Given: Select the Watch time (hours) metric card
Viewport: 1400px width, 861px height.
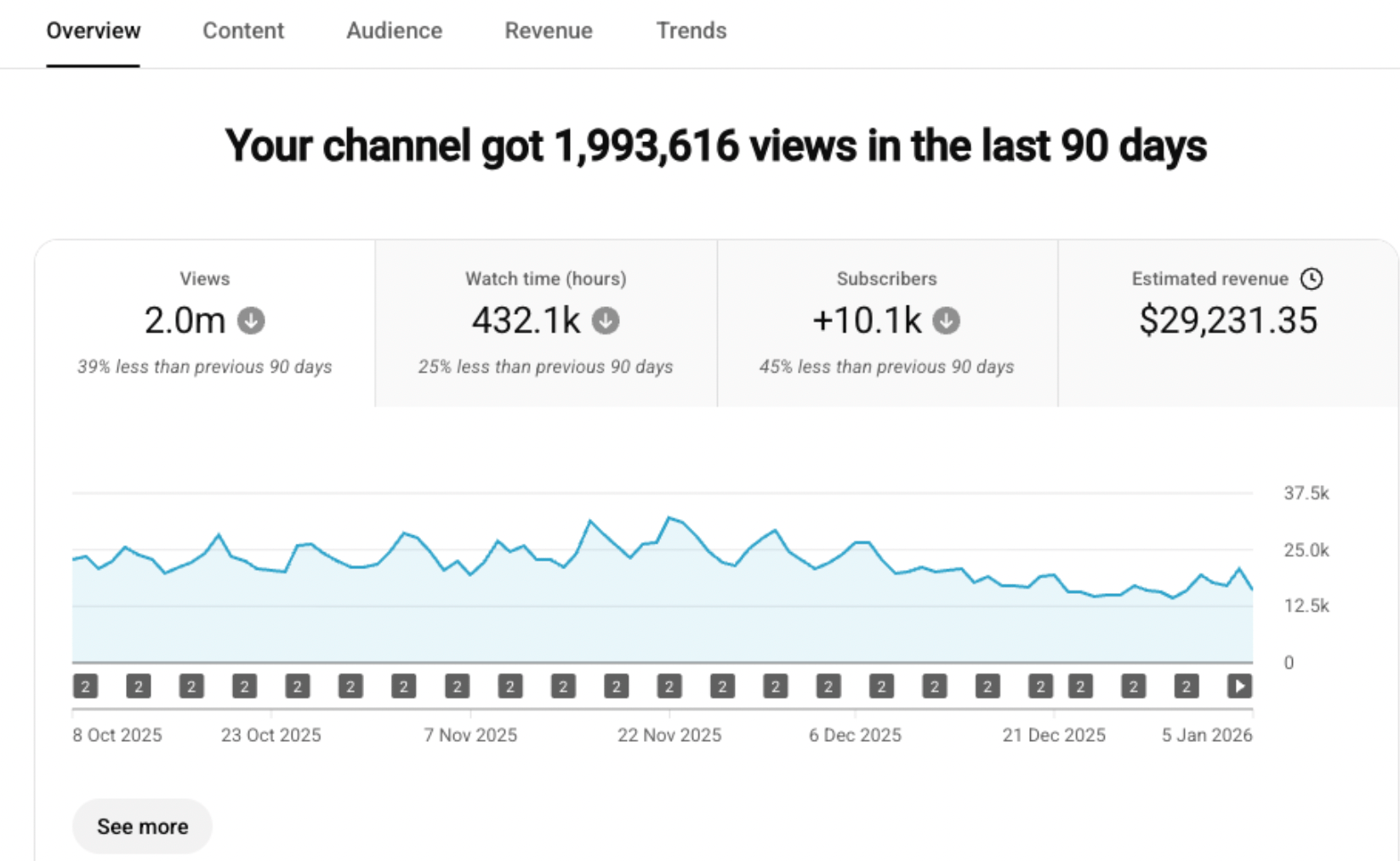Looking at the screenshot, I should pyautogui.click(x=546, y=323).
